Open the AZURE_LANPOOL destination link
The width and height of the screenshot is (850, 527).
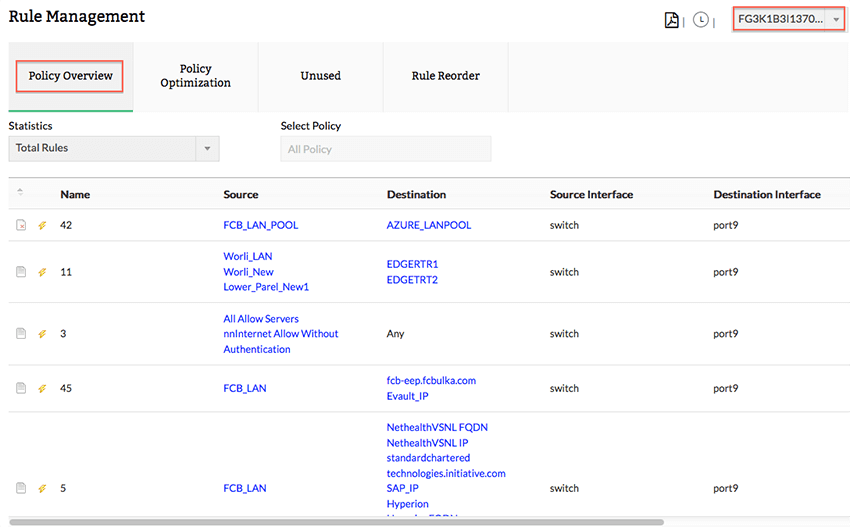click(428, 225)
